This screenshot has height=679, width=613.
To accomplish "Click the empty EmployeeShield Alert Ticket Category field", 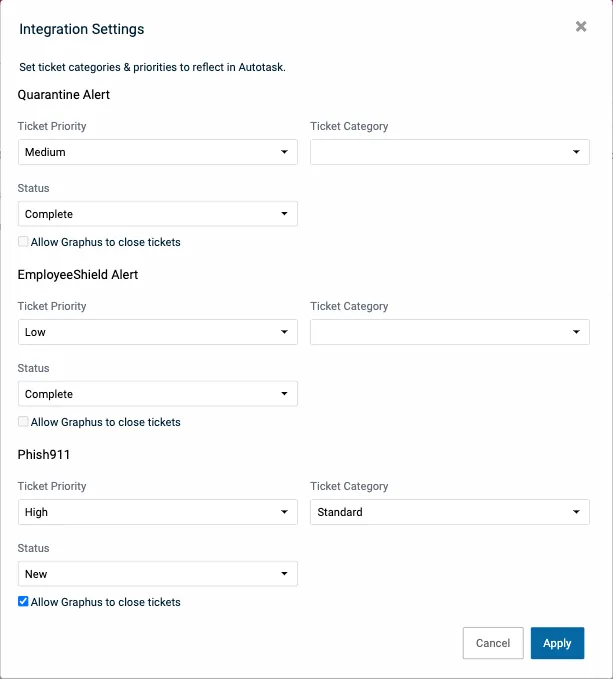I will [440, 332].
